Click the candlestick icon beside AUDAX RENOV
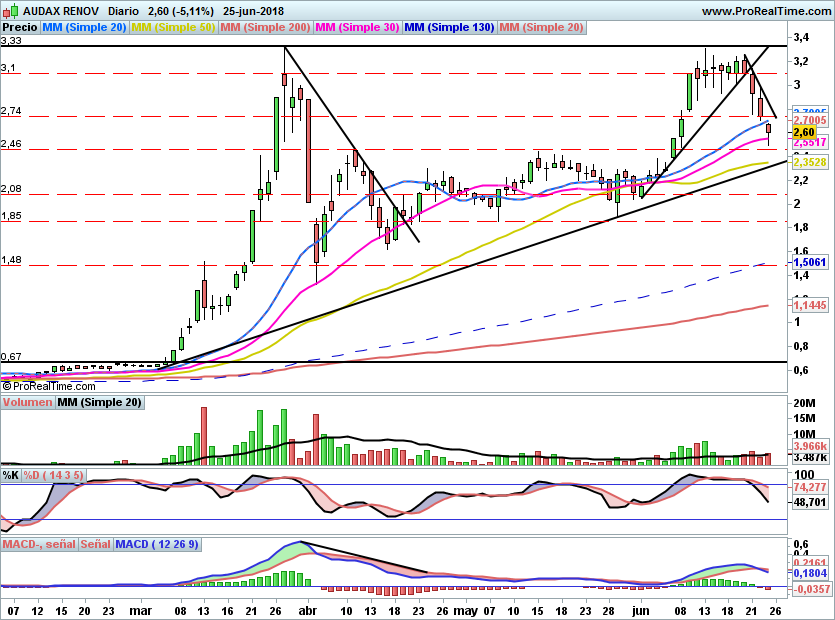Screen dimensions: 835x620 tap(10, 10)
